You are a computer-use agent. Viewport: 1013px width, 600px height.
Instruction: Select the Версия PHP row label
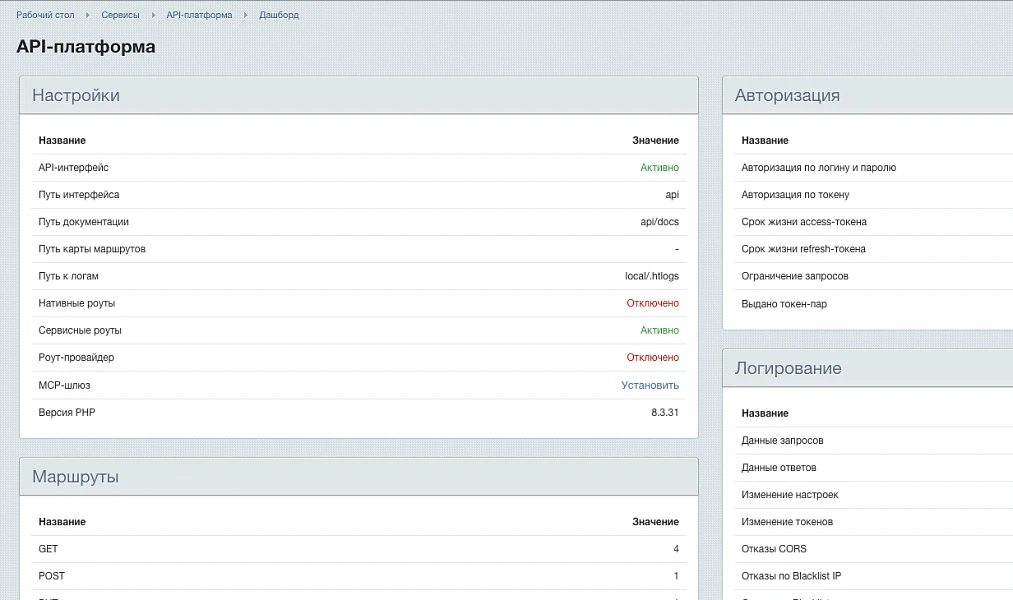[67, 412]
